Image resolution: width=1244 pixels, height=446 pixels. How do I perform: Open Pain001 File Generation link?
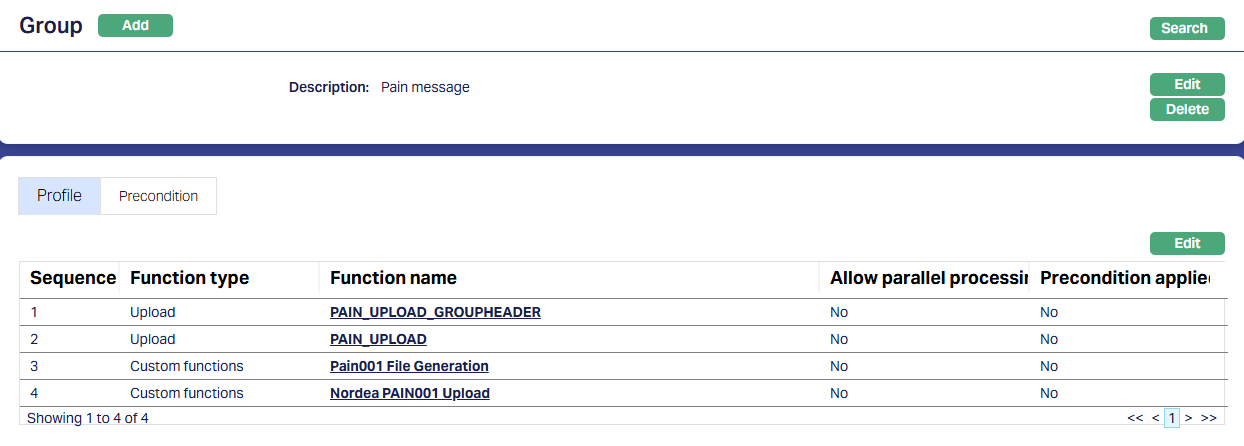tap(409, 366)
